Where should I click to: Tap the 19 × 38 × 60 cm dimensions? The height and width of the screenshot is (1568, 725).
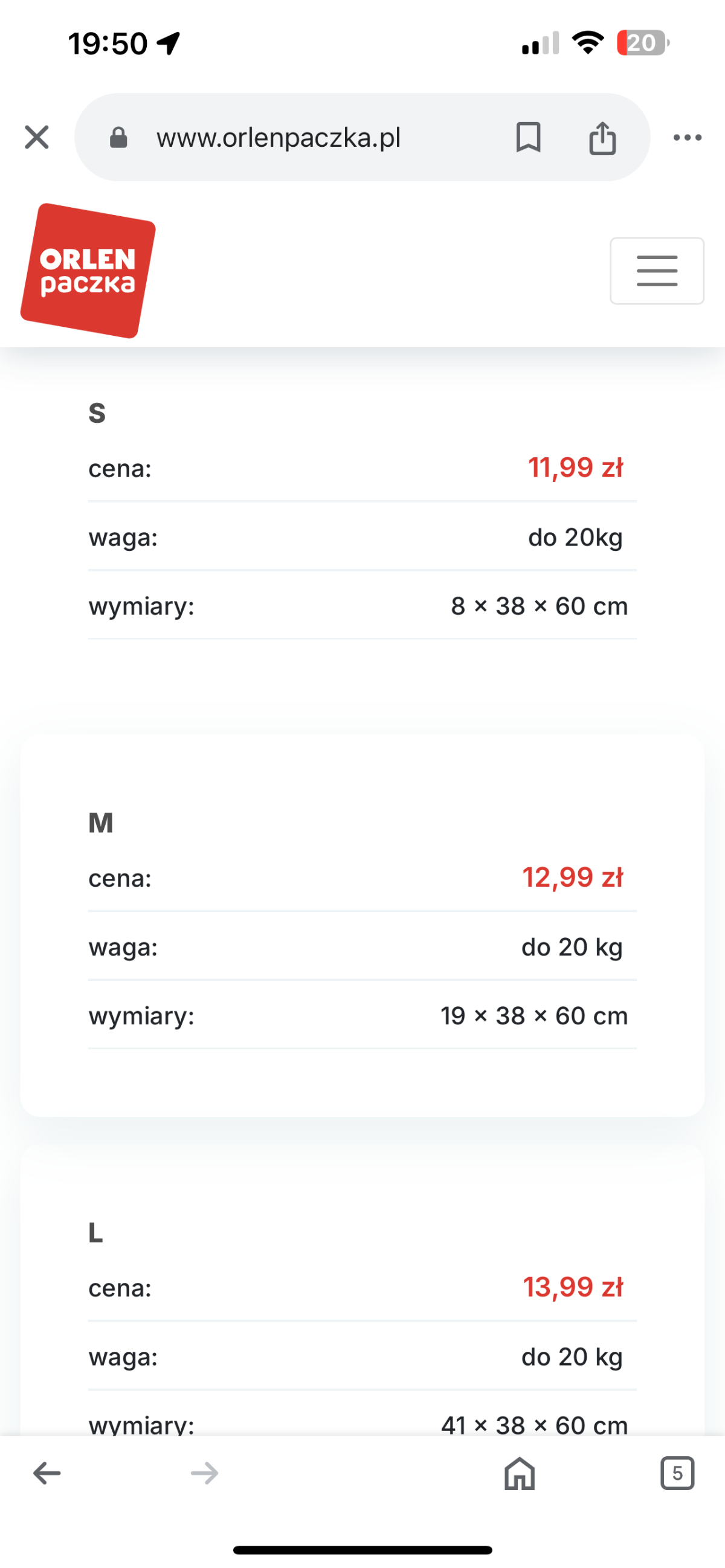pyautogui.click(x=534, y=1015)
